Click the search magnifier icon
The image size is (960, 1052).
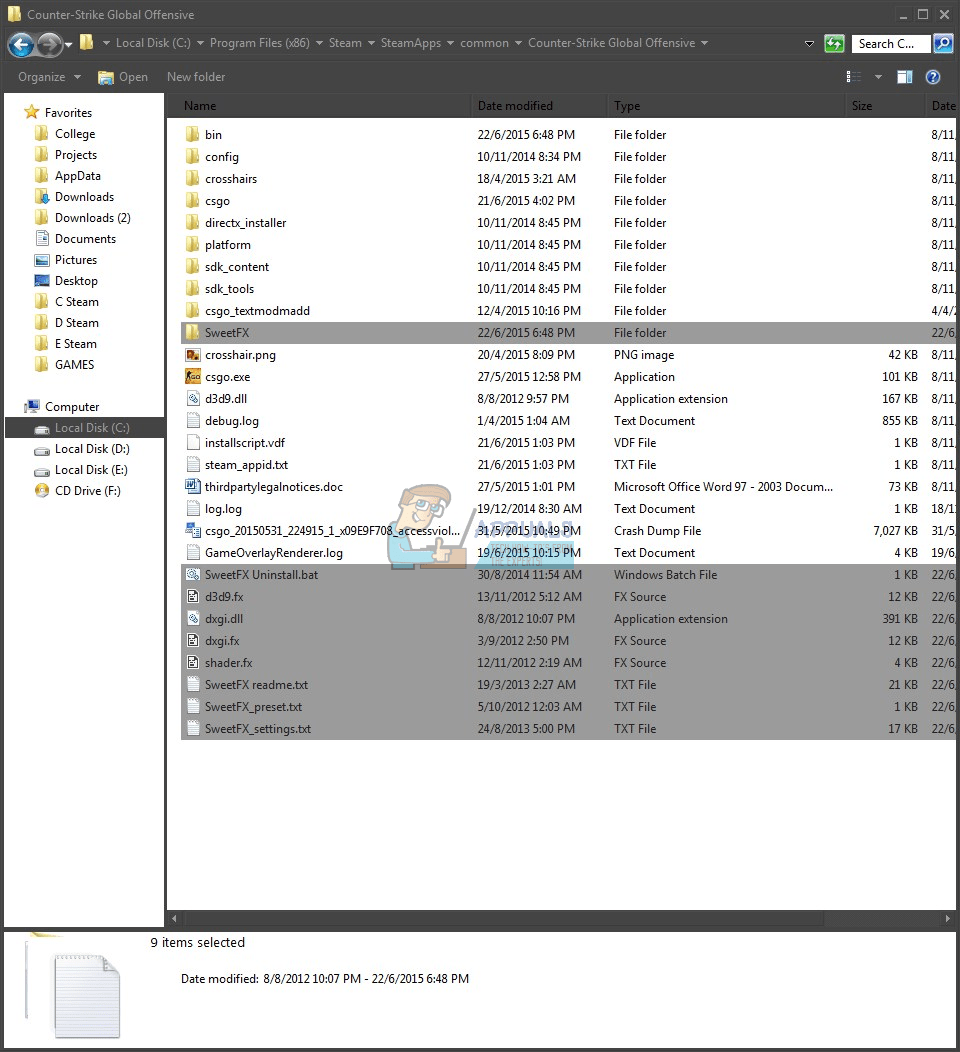tap(943, 44)
